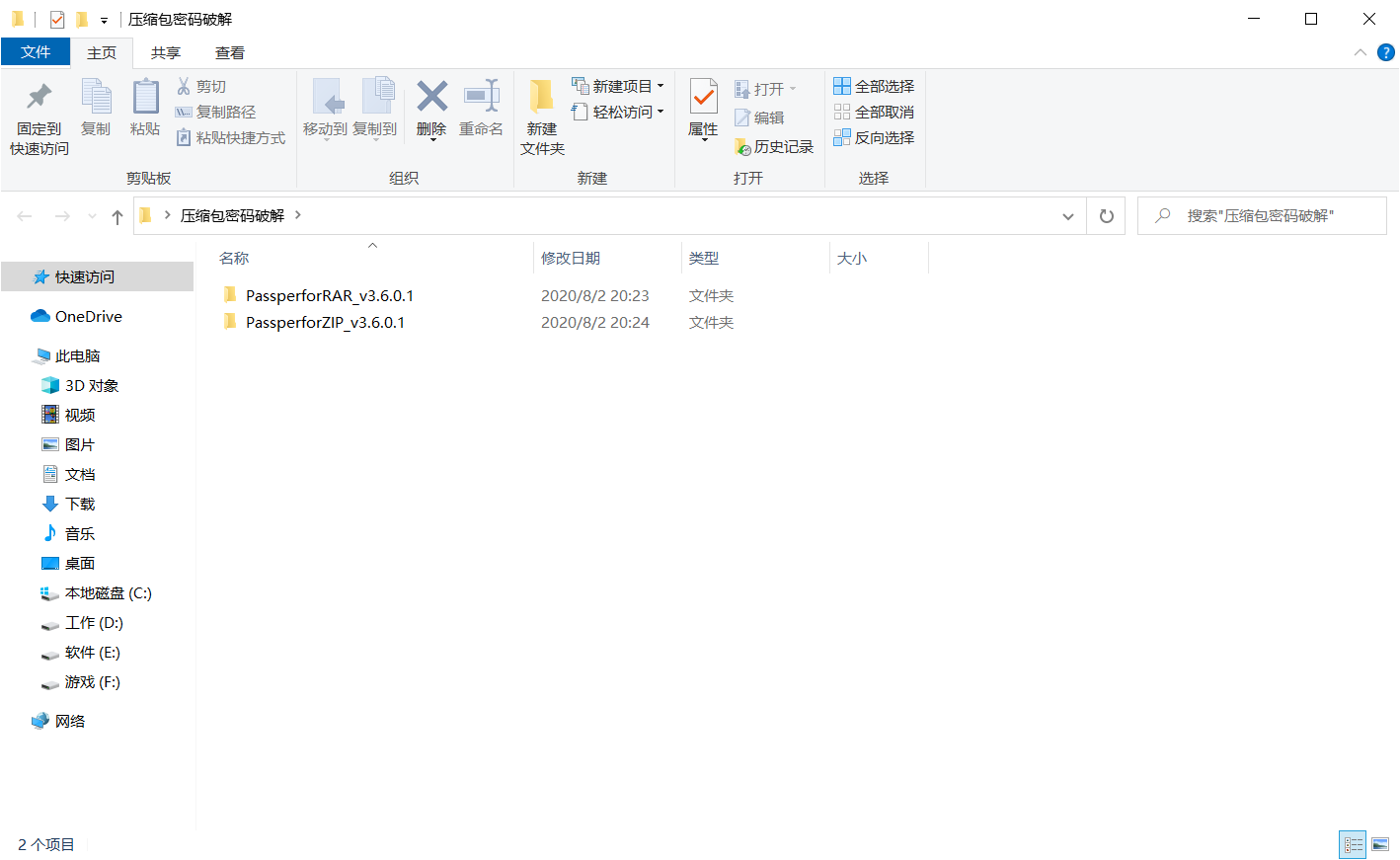Screen dimensions: 1400x860
Task: Select all items with 全部选择
Action: coord(874,86)
